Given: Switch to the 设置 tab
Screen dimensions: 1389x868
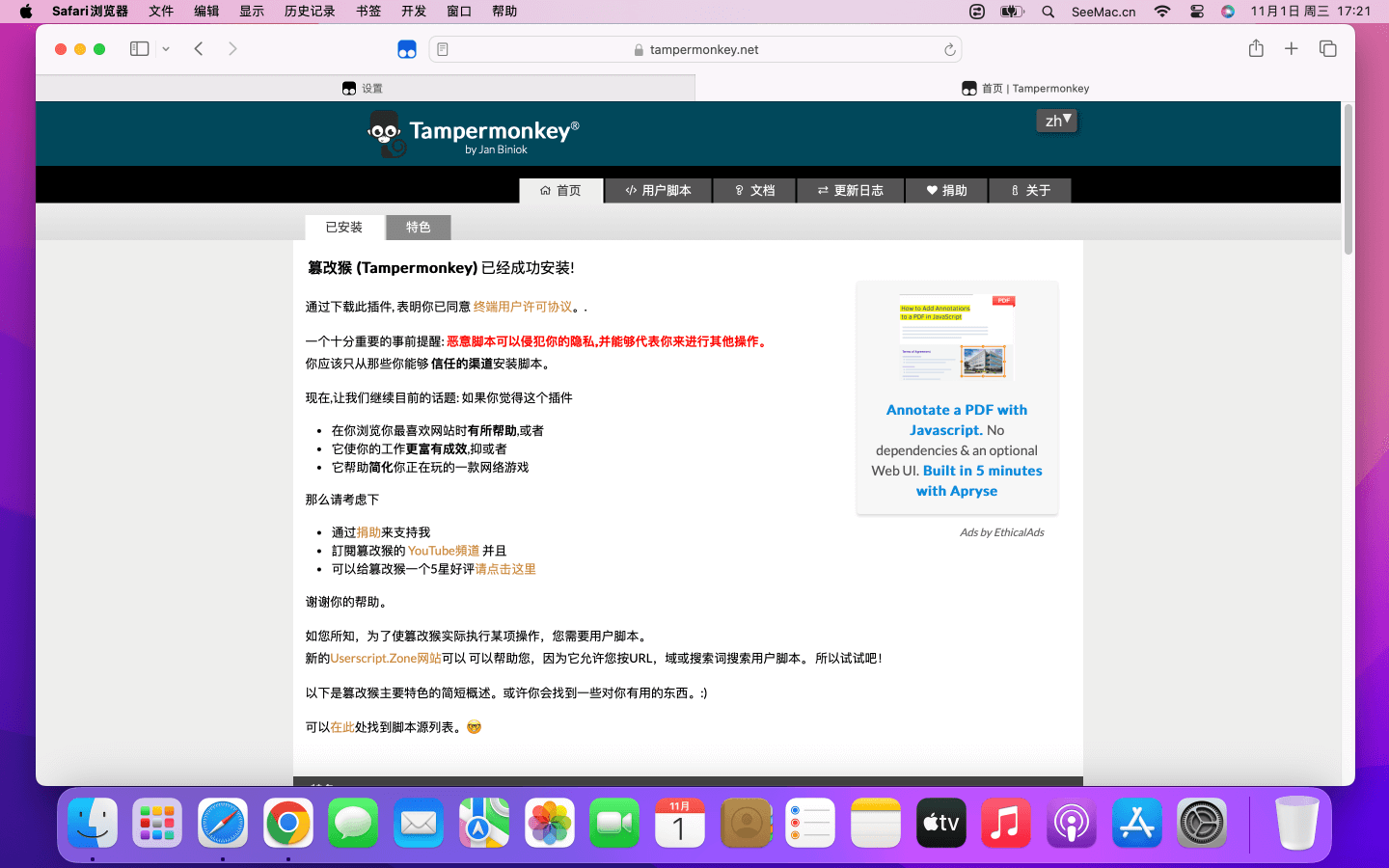Looking at the screenshot, I should [365, 88].
